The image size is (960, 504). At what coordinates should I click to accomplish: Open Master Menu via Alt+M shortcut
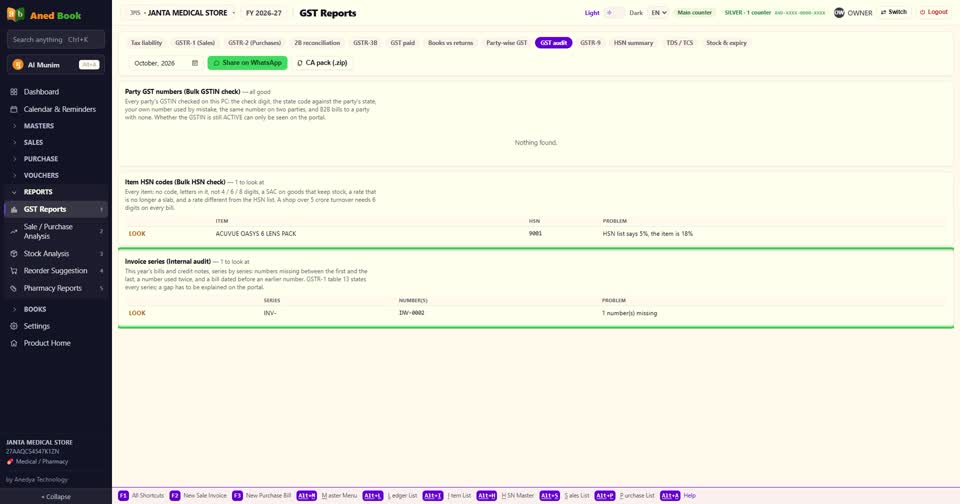tap(327, 495)
